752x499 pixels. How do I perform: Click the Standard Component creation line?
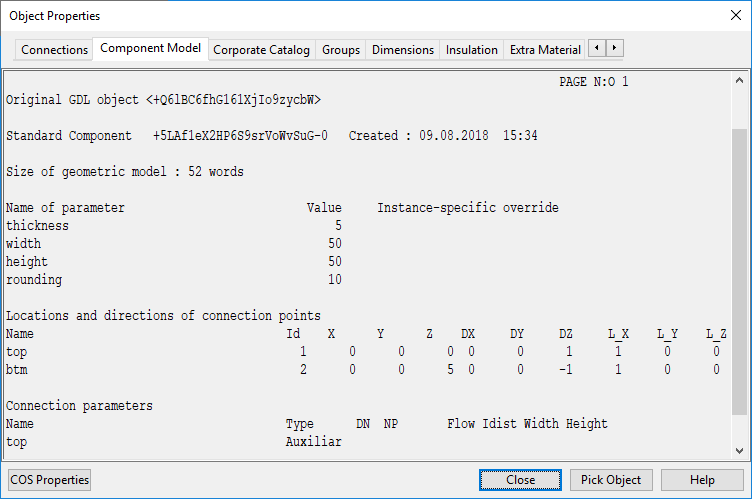click(272, 136)
